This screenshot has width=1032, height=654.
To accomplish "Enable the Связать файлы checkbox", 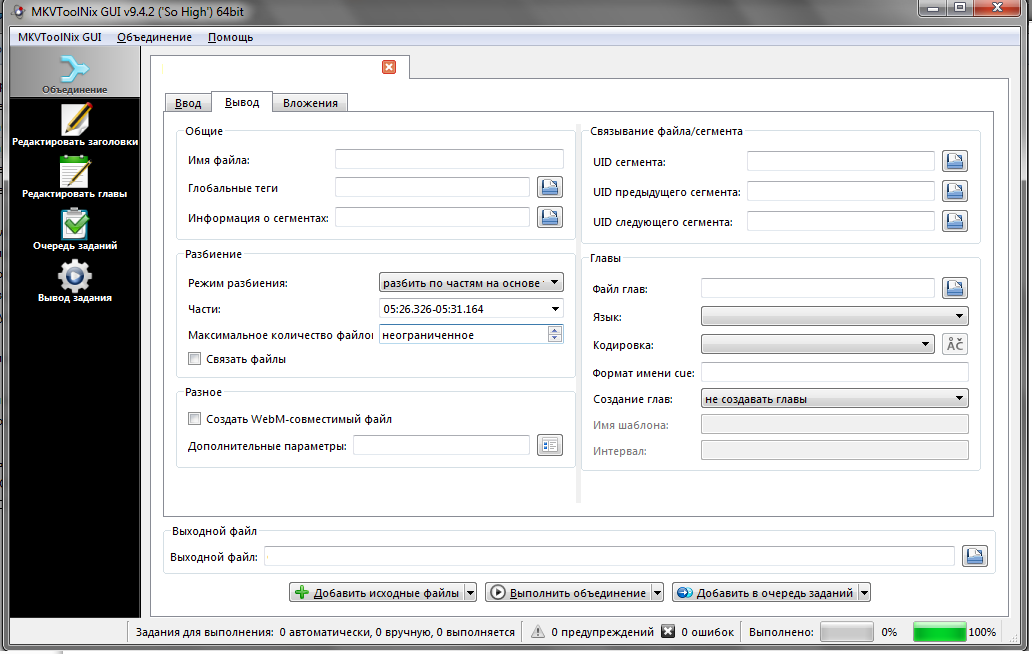I will point(194,359).
